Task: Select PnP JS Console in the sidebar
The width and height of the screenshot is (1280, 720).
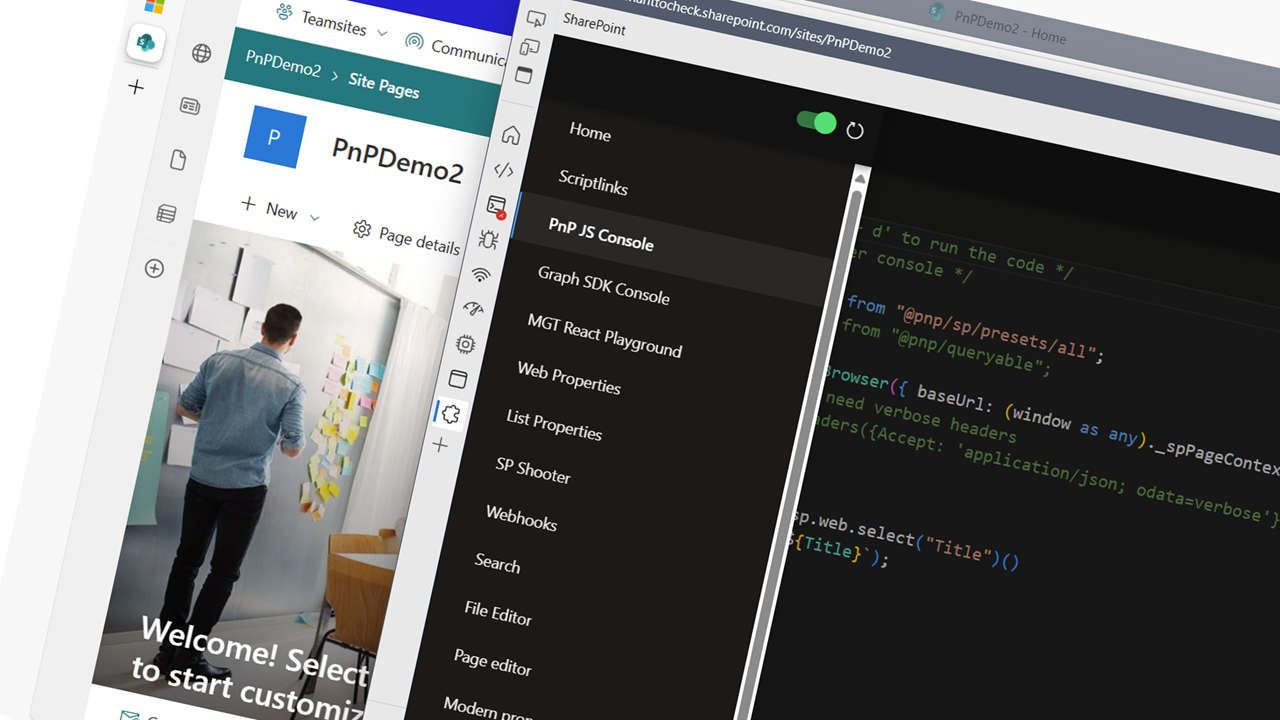Action: 600,240
